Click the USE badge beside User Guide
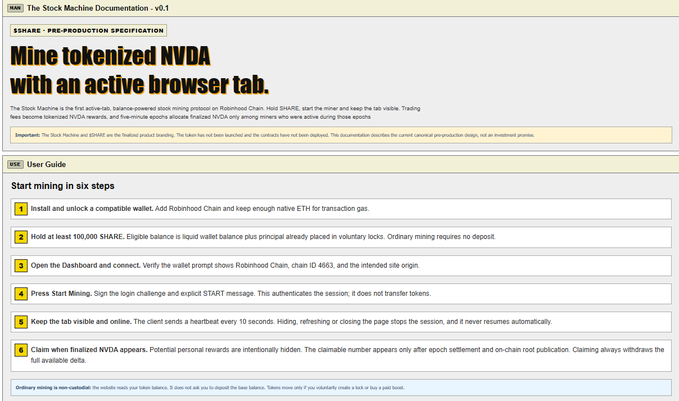The height and width of the screenshot is (401, 679). 15,164
